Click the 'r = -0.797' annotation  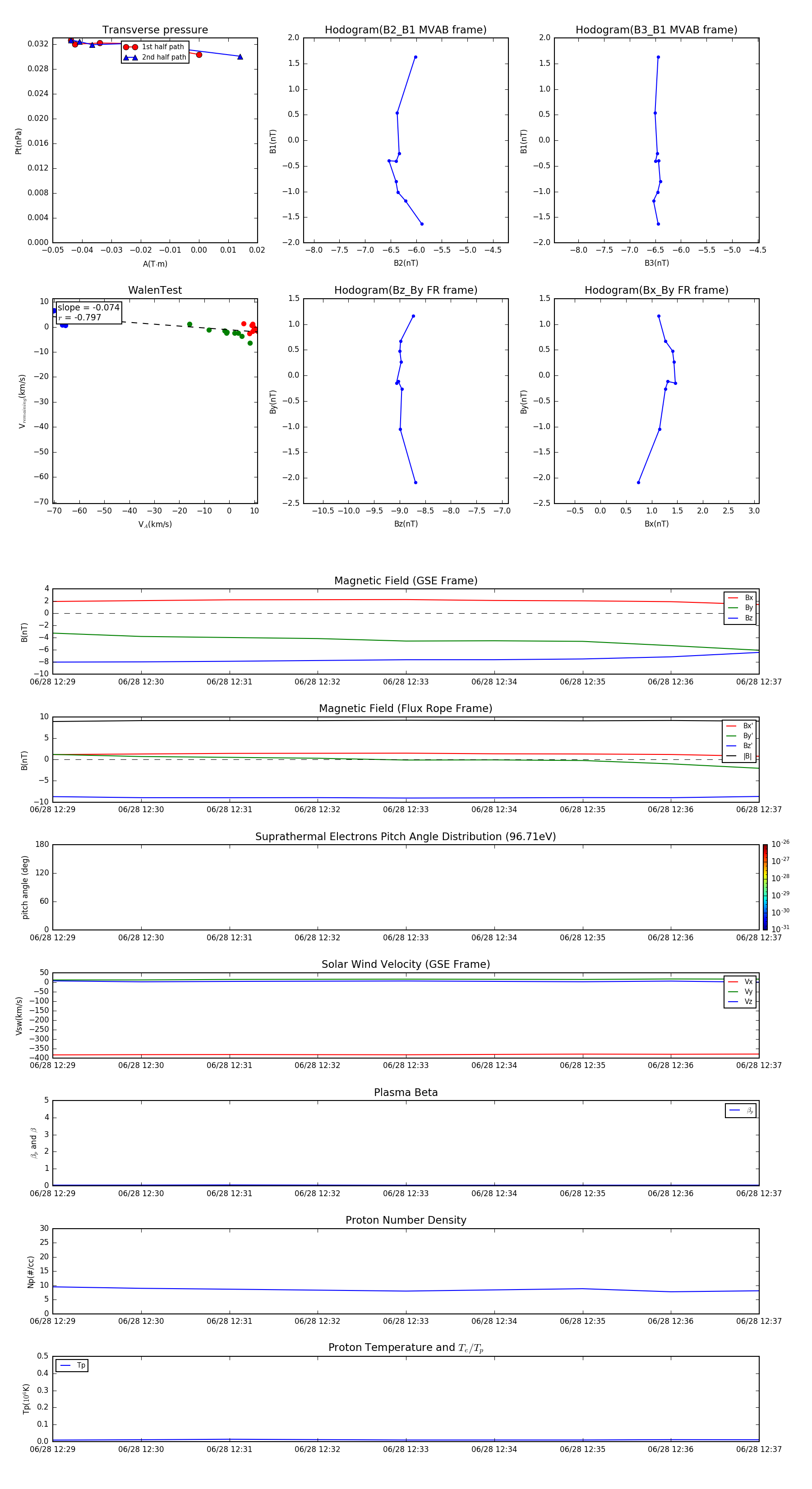tap(80, 317)
